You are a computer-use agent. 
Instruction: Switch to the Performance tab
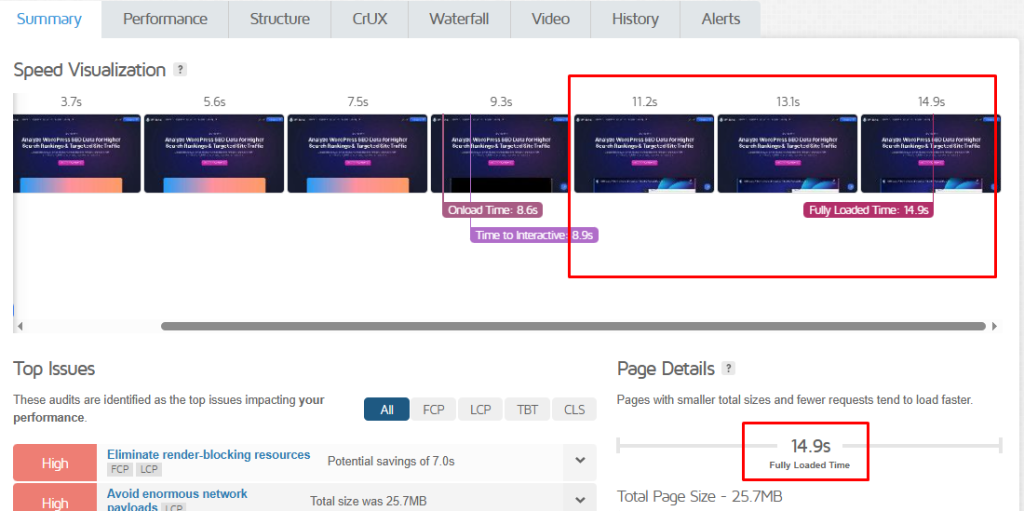click(x=165, y=19)
